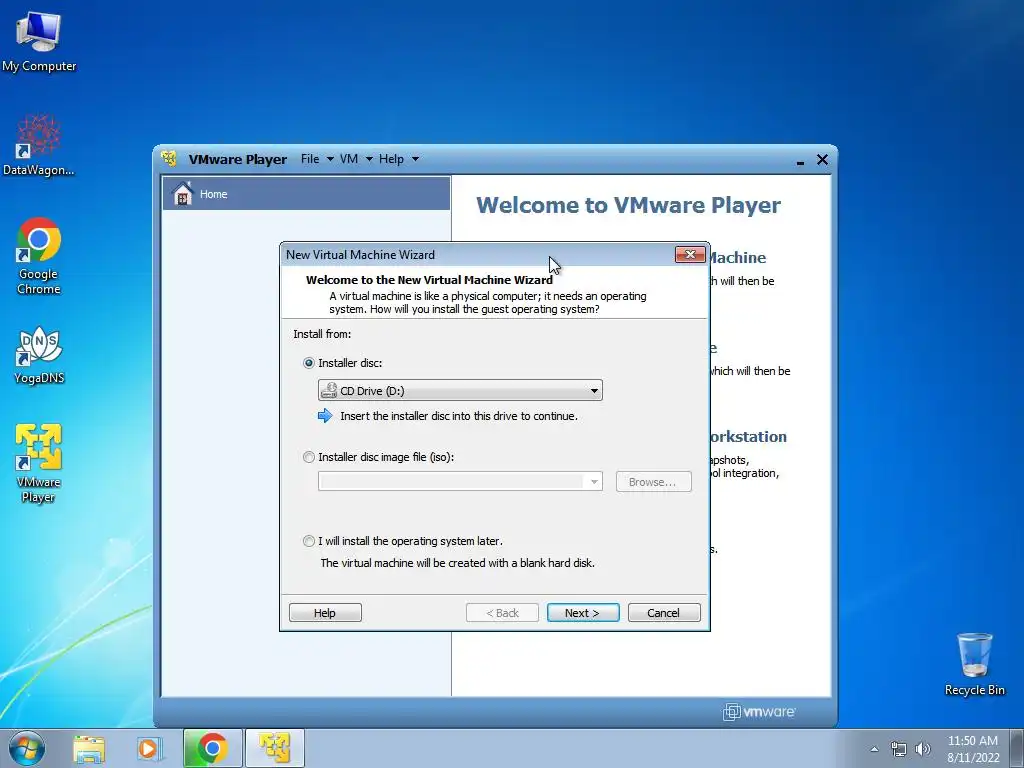Open Windows Explorer from the taskbar
The height and width of the screenshot is (768, 1024).
(89, 749)
